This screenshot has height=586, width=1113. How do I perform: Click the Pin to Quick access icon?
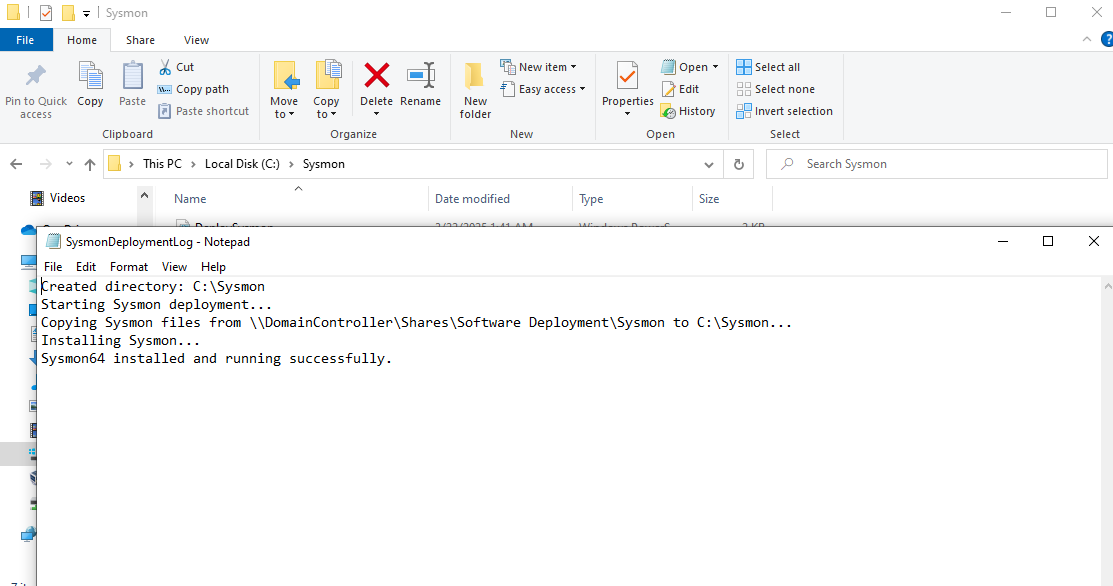(x=36, y=77)
